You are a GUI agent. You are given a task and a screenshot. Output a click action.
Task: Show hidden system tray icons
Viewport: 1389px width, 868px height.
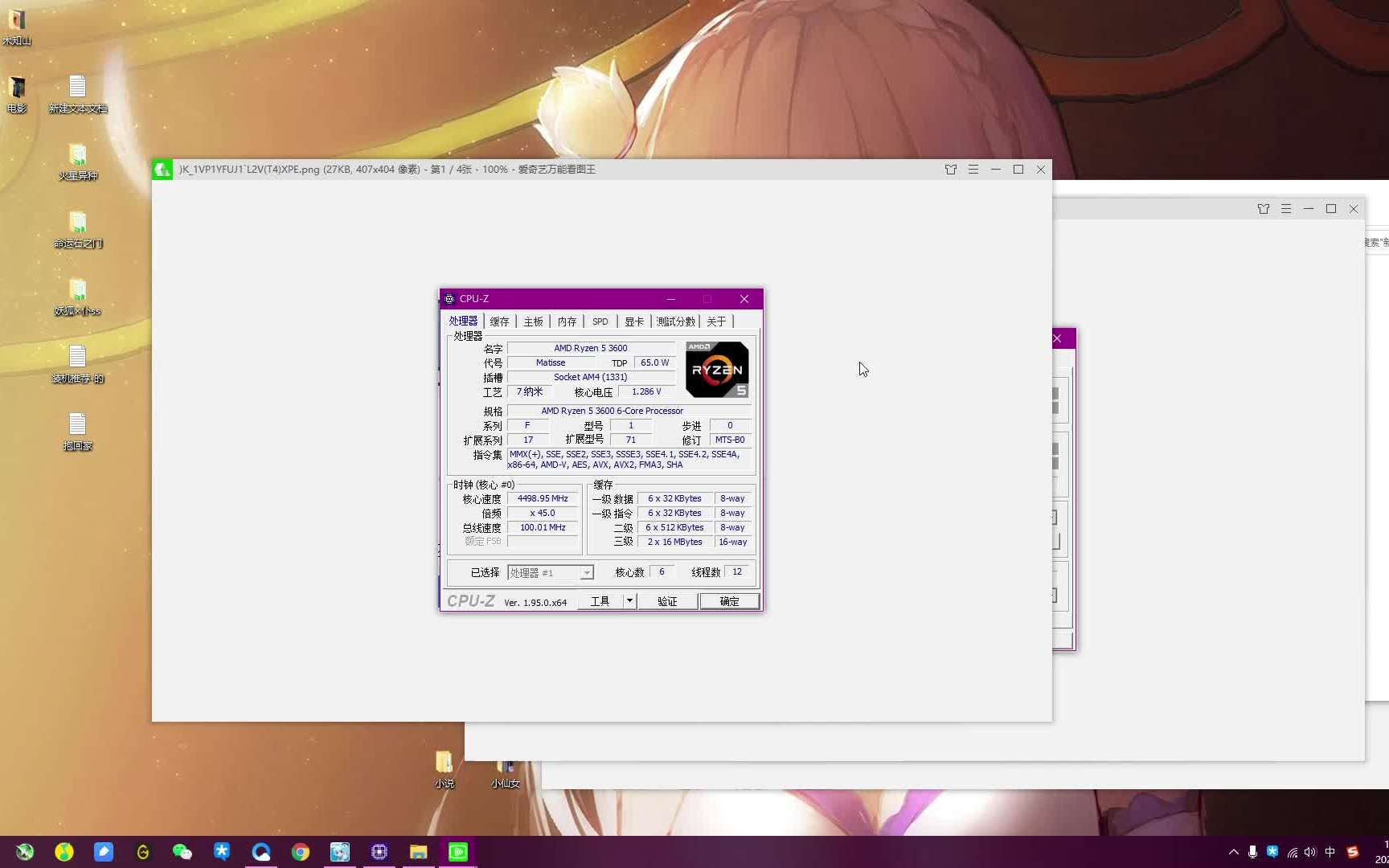[1234, 852]
